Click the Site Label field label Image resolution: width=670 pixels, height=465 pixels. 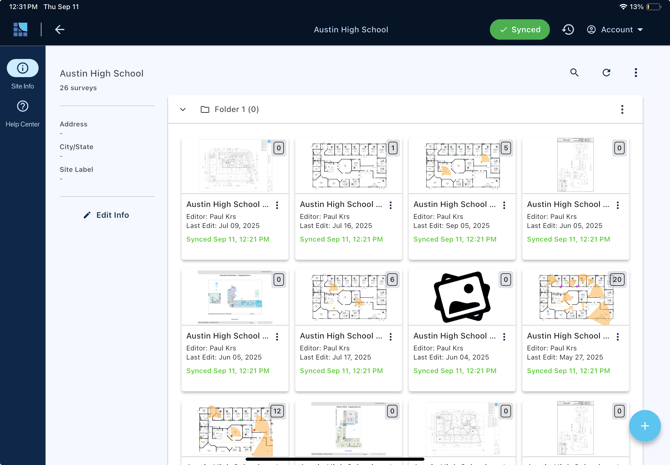coord(76,169)
